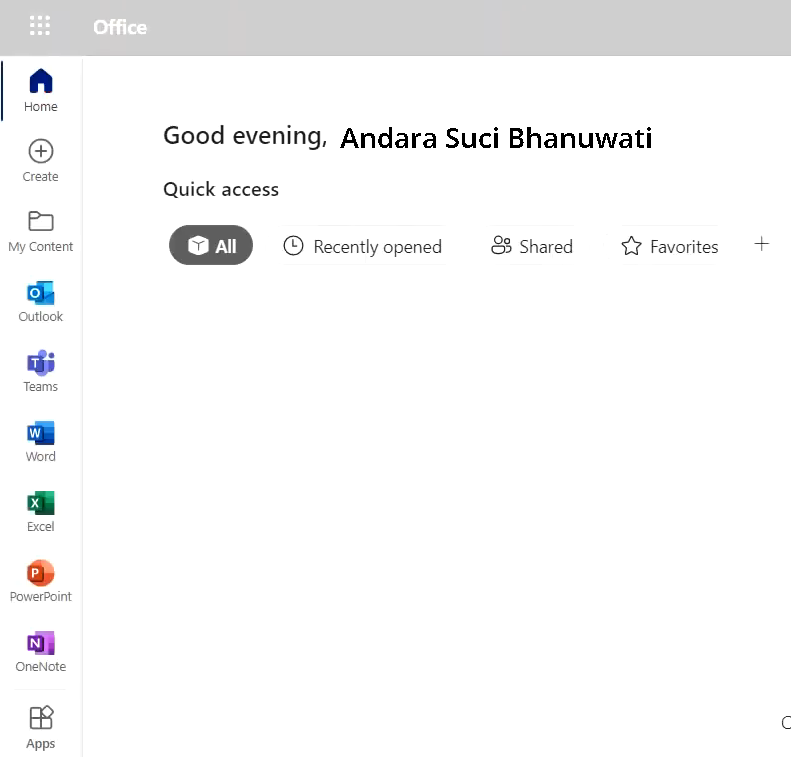Launch Outlook from the sidebar

41,301
